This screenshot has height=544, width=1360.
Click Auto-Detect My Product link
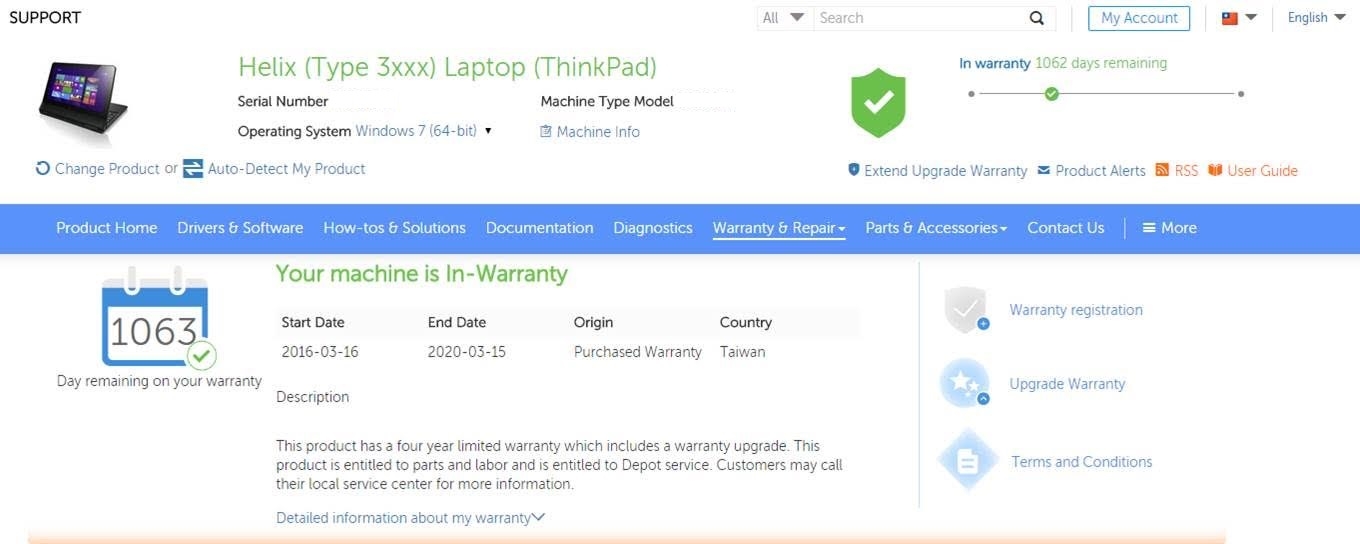pos(287,169)
